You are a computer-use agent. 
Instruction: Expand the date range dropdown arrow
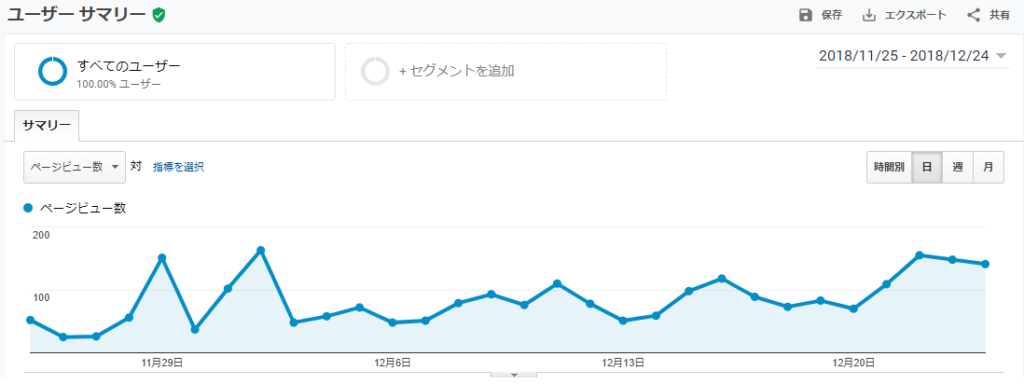coord(1002,56)
